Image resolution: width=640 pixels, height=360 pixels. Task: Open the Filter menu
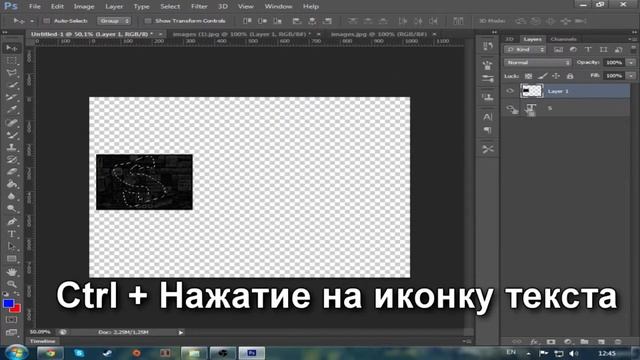point(199,7)
